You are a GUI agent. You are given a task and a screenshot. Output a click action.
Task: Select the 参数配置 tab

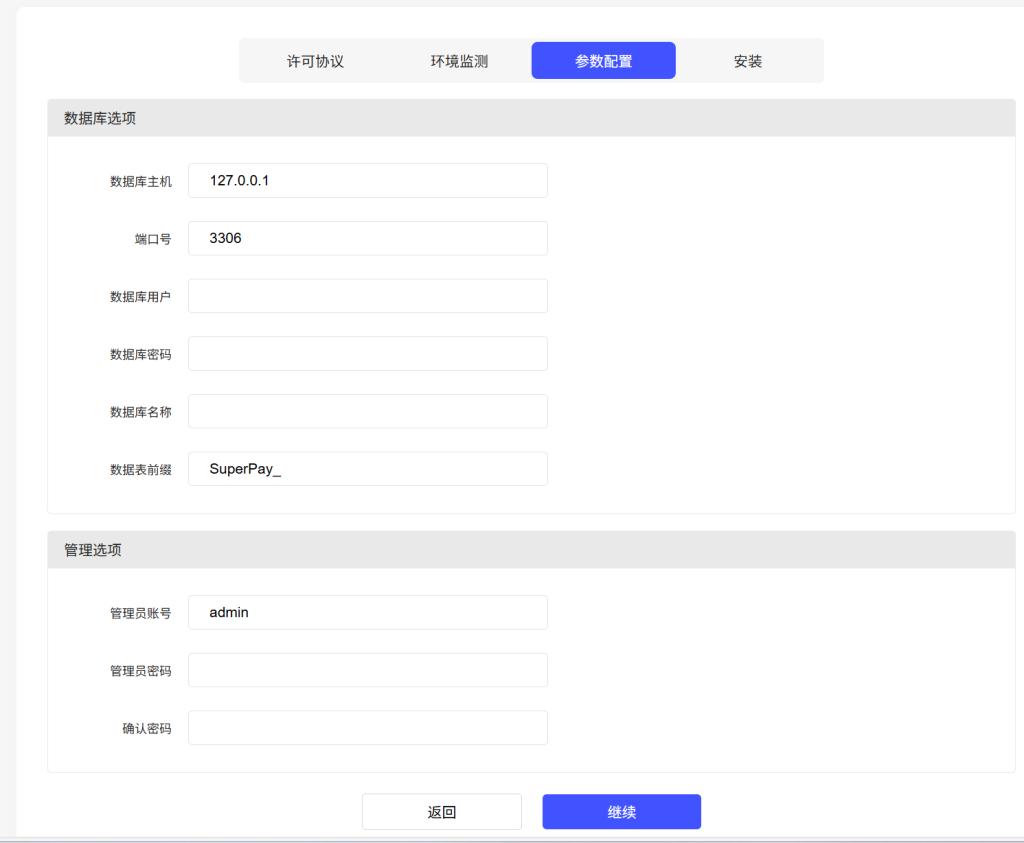click(x=603, y=61)
